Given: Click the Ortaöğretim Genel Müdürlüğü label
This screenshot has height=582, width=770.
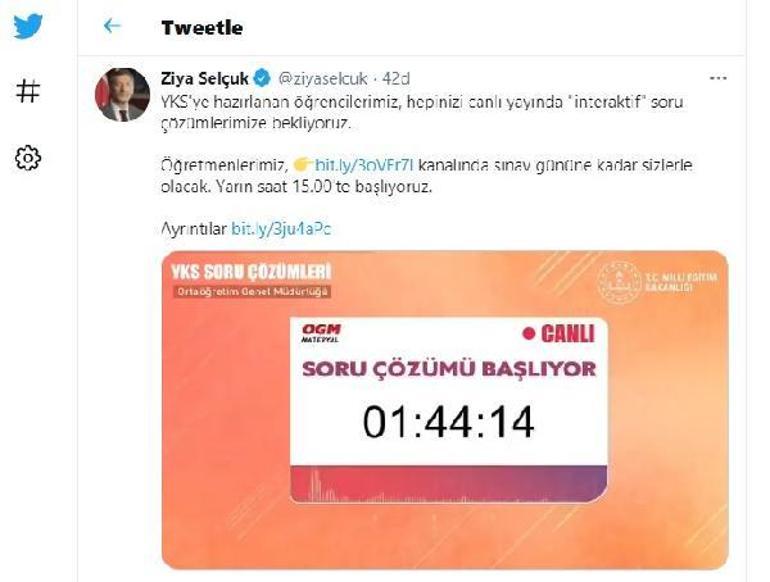Looking at the screenshot, I should pos(252,291).
